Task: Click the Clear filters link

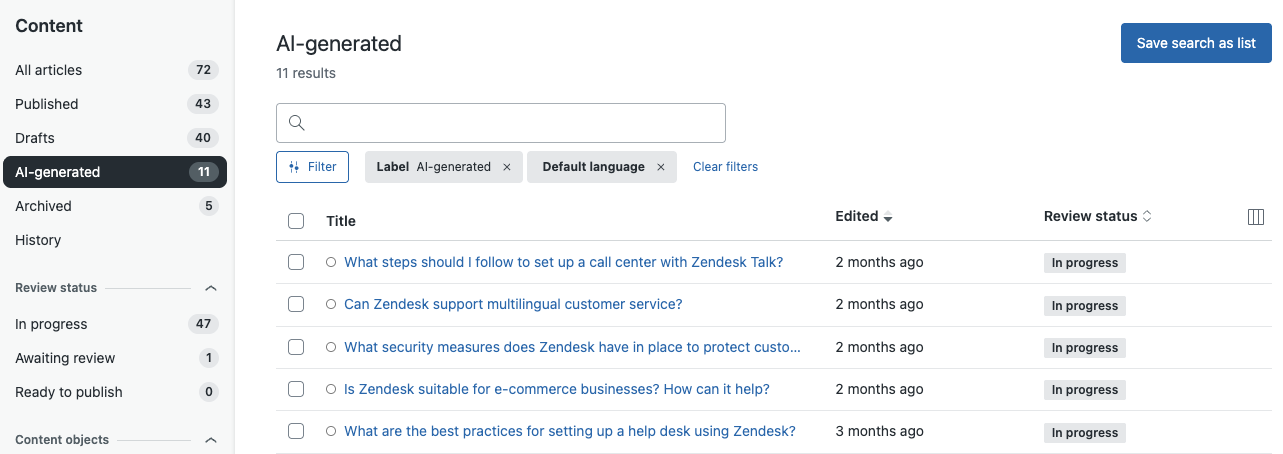Action: (725, 167)
